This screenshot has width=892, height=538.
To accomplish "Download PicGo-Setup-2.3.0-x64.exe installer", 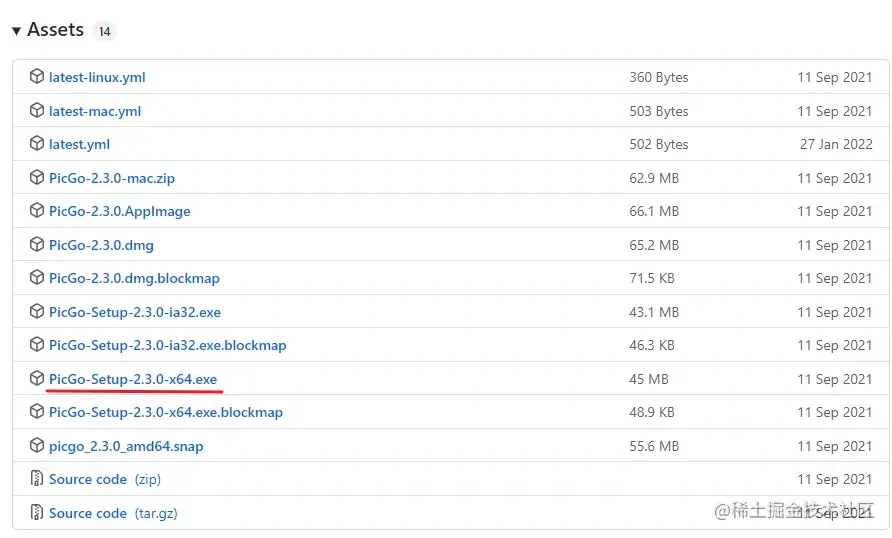I will coord(133,379).
